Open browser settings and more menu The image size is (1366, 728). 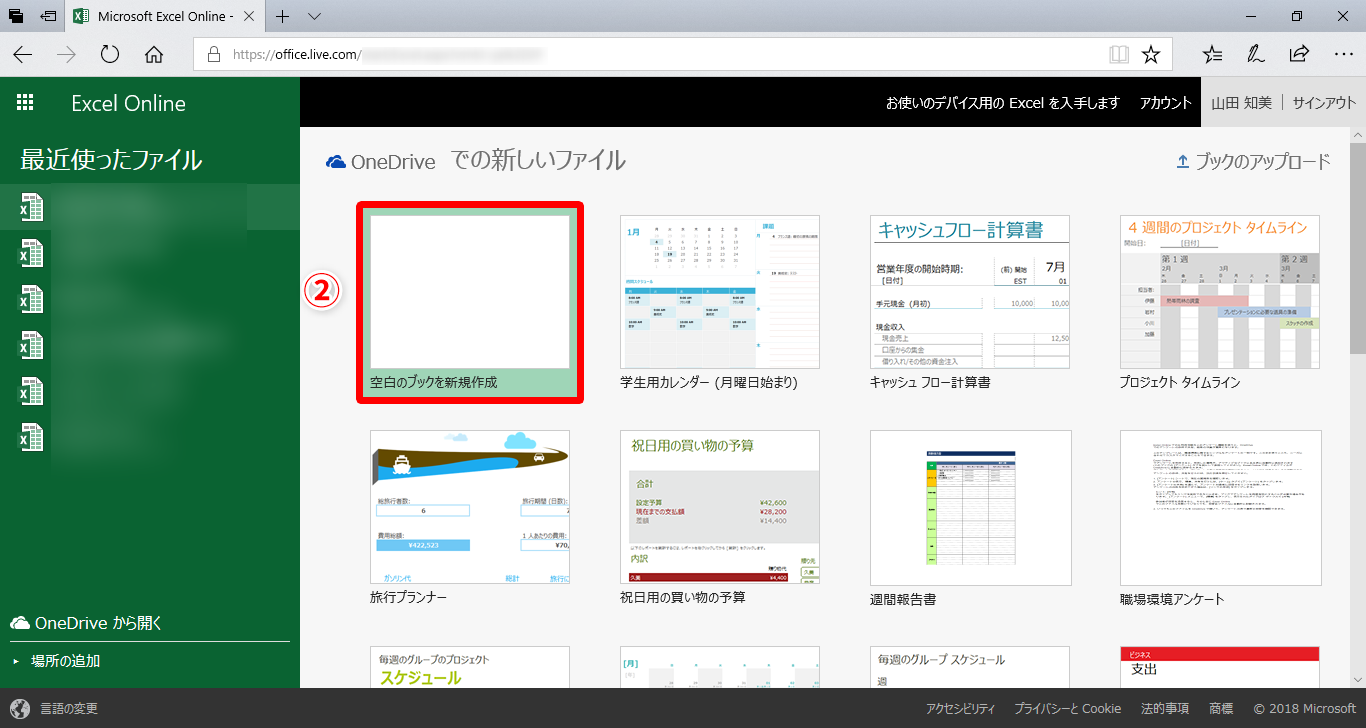[1343, 54]
